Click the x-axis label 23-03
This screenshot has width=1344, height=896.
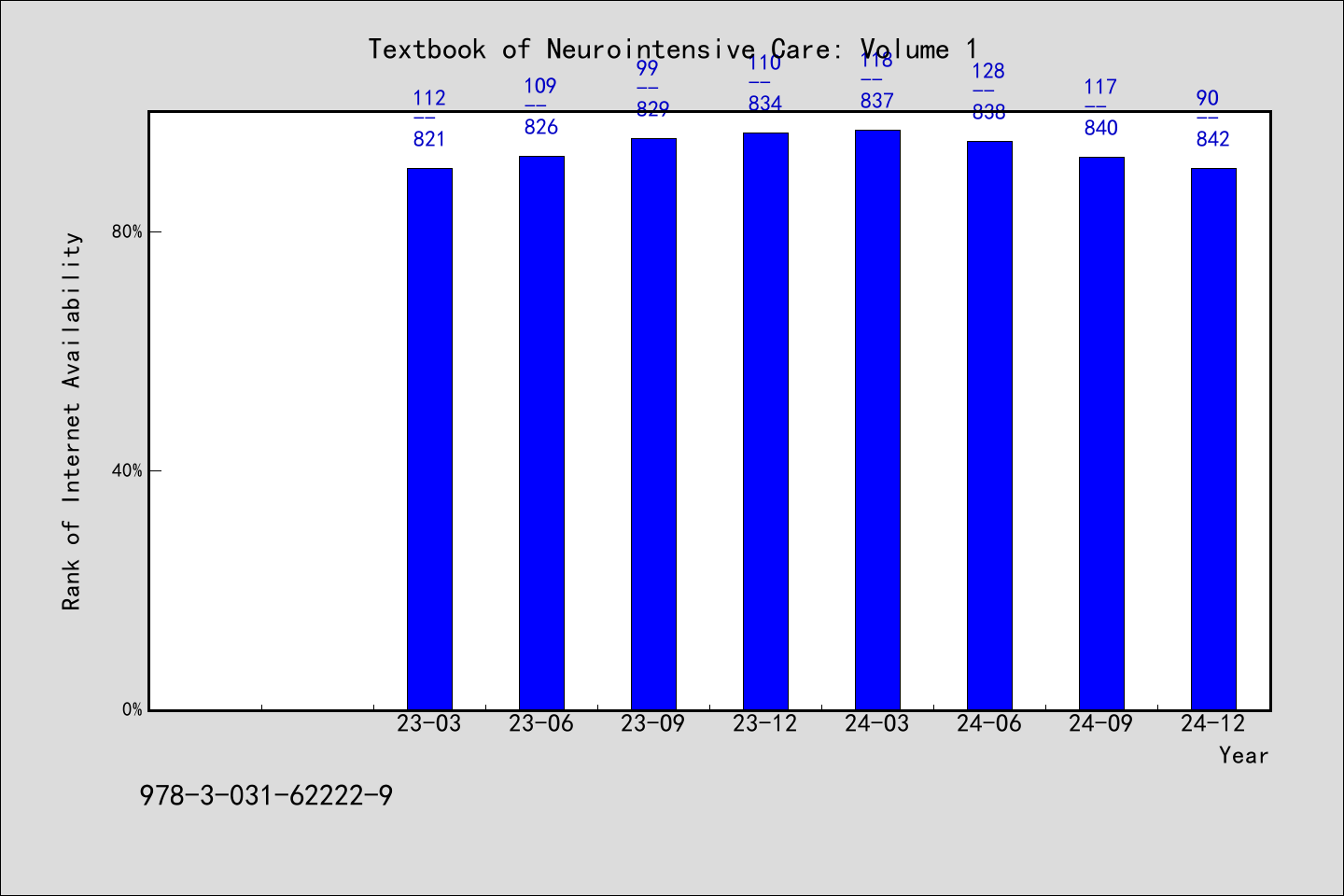[429, 723]
